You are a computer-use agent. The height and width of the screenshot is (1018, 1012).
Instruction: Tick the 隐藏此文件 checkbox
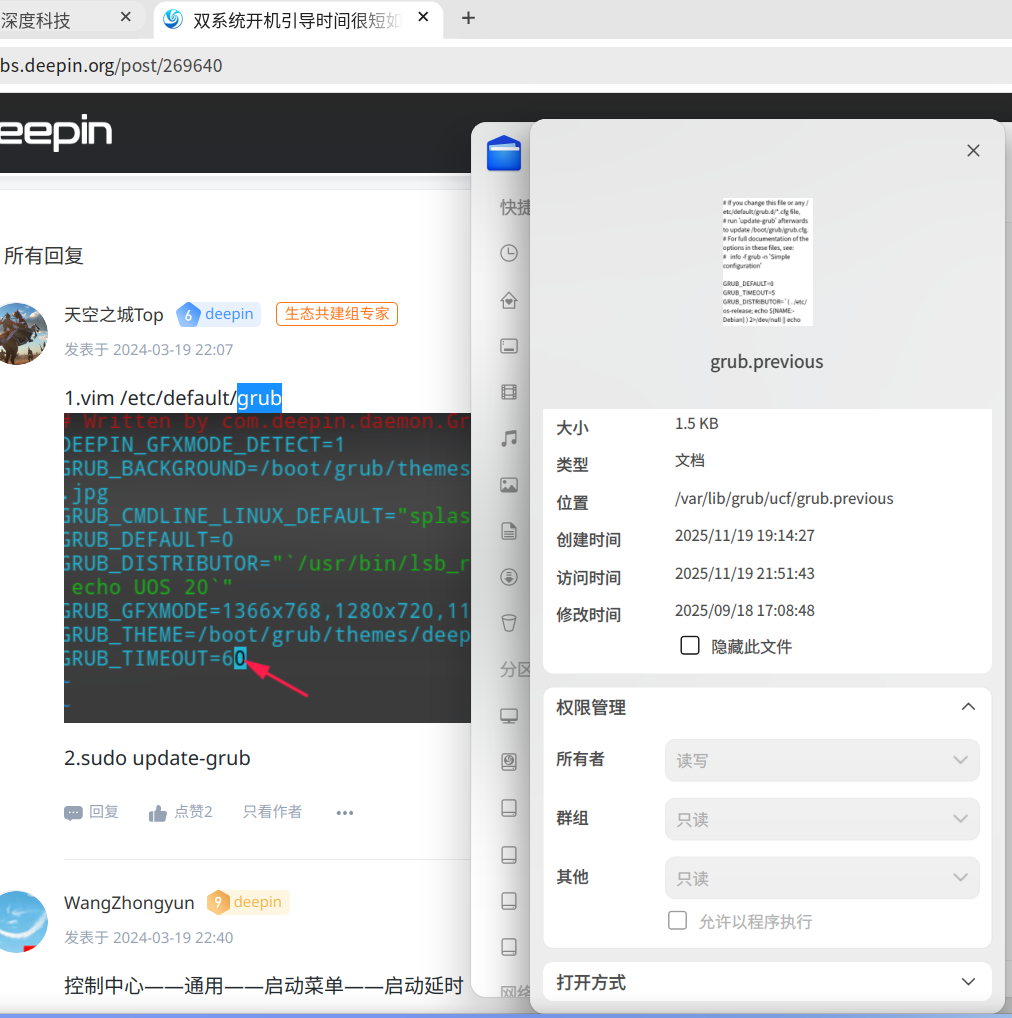coord(689,646)
